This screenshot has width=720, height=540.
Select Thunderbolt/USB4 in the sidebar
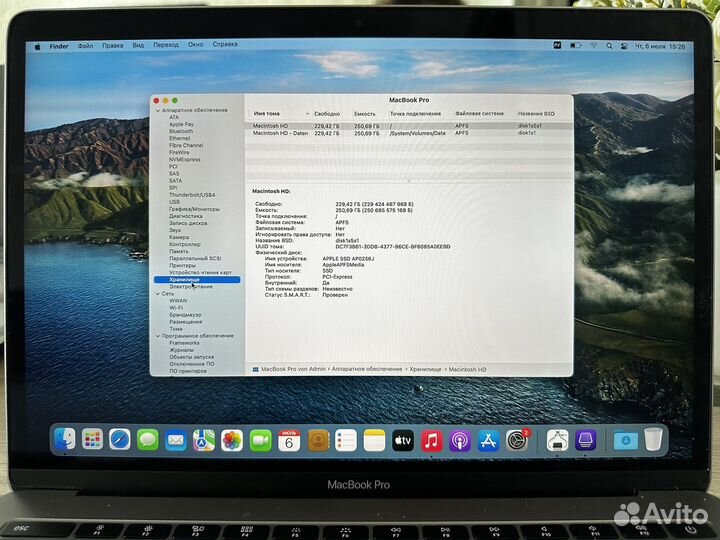point(192,195)
